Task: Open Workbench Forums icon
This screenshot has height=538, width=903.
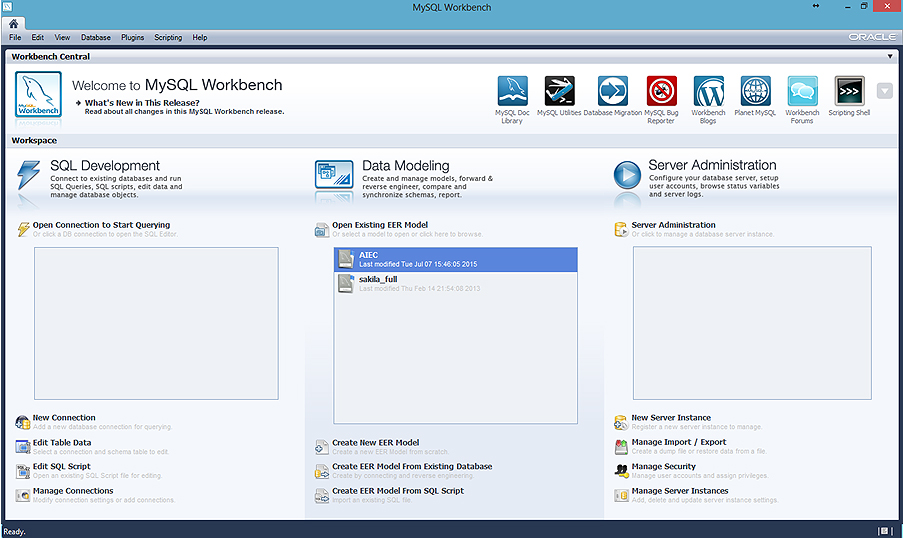Action: [x=802, y=91]
